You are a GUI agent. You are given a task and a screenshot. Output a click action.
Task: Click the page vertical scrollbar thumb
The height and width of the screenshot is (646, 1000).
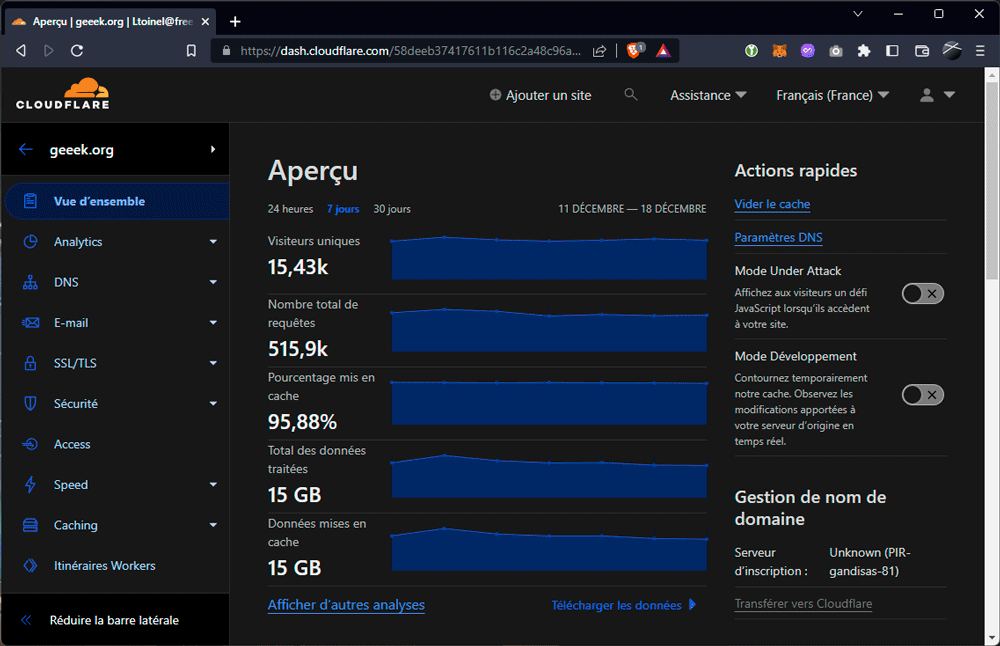pos(992,180)
